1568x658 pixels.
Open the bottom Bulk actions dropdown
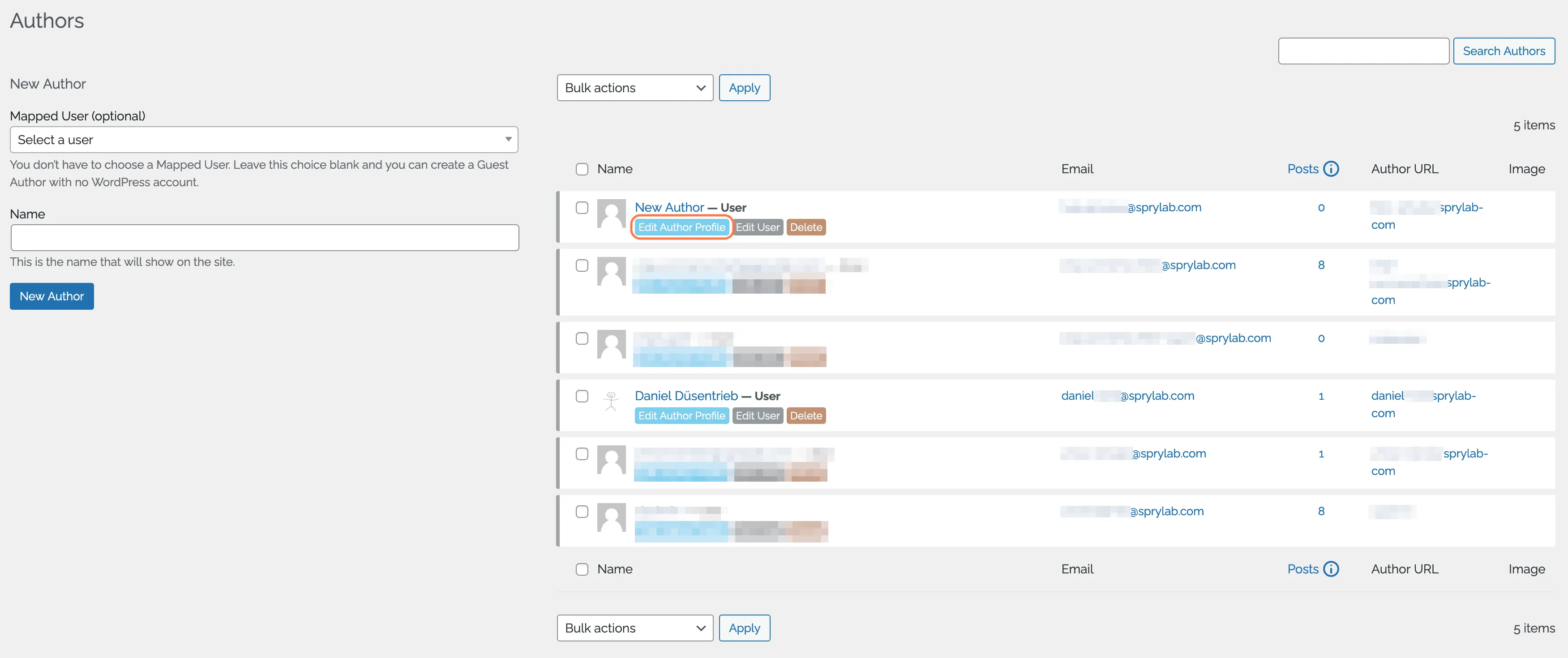[635, 628]
